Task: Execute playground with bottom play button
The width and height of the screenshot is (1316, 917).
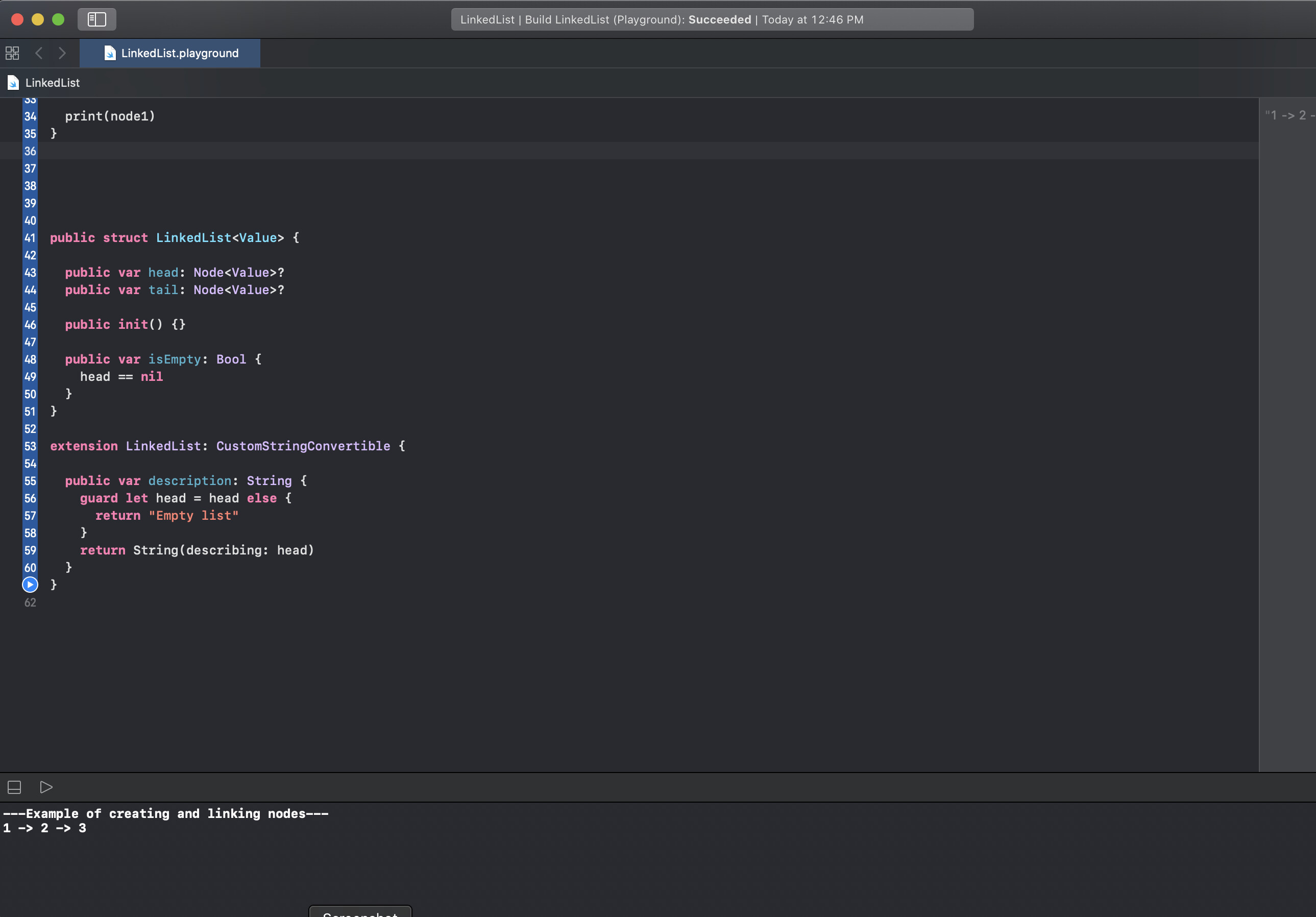Action: (x=46, y=787)
